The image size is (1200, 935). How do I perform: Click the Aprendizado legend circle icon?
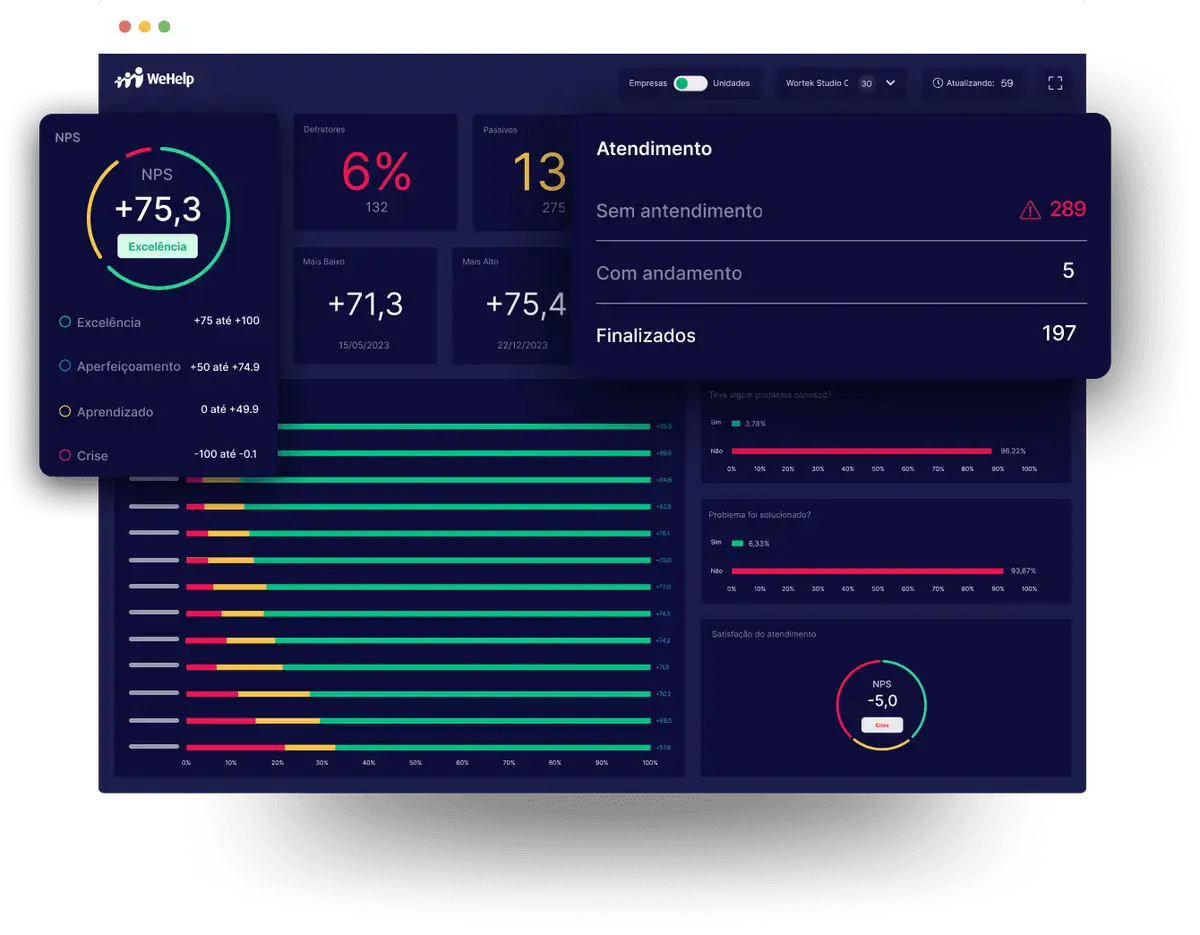[x=67, y=411]
